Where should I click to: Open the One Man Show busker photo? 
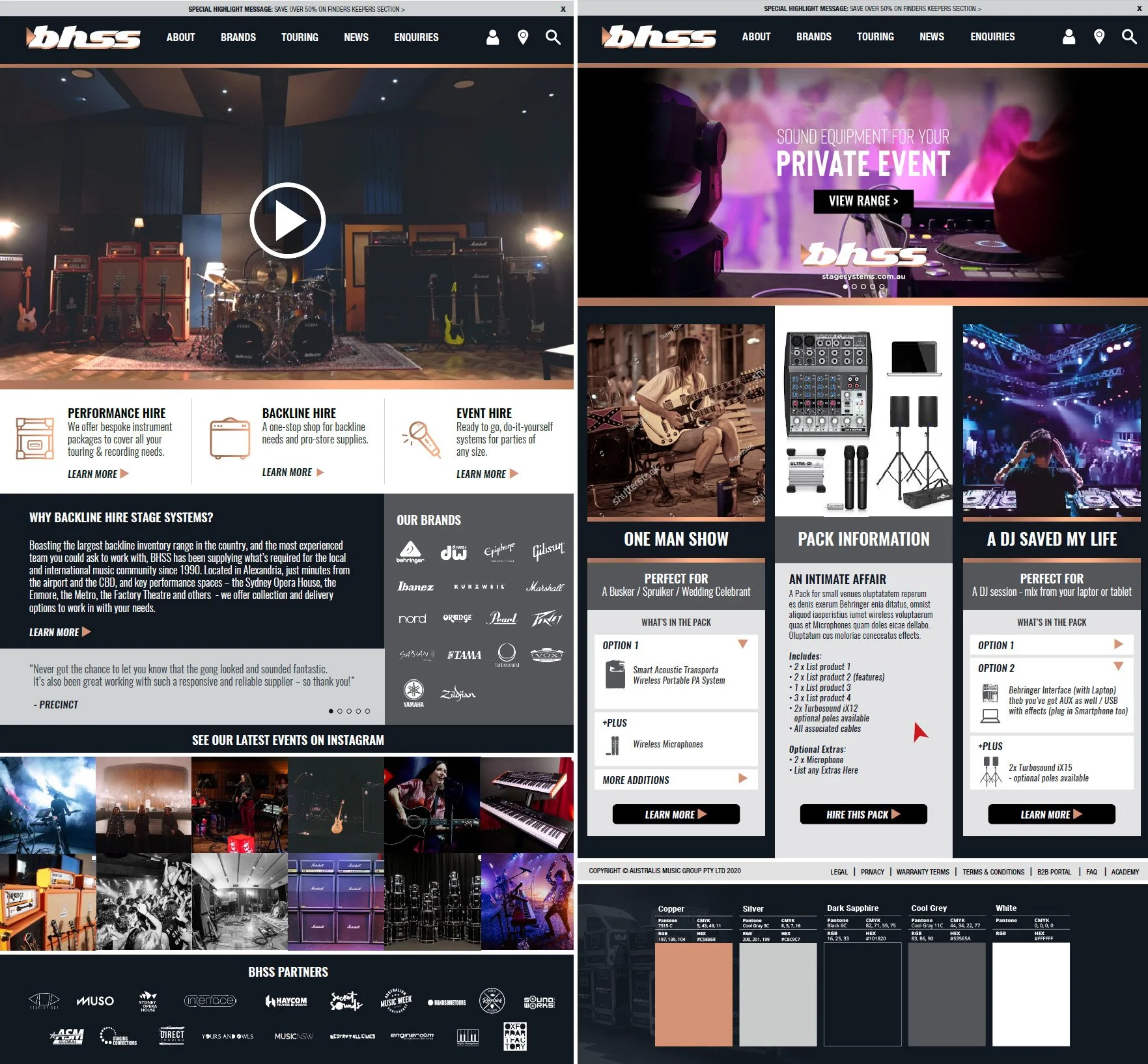pyautogui.click(x=676, y=421)
